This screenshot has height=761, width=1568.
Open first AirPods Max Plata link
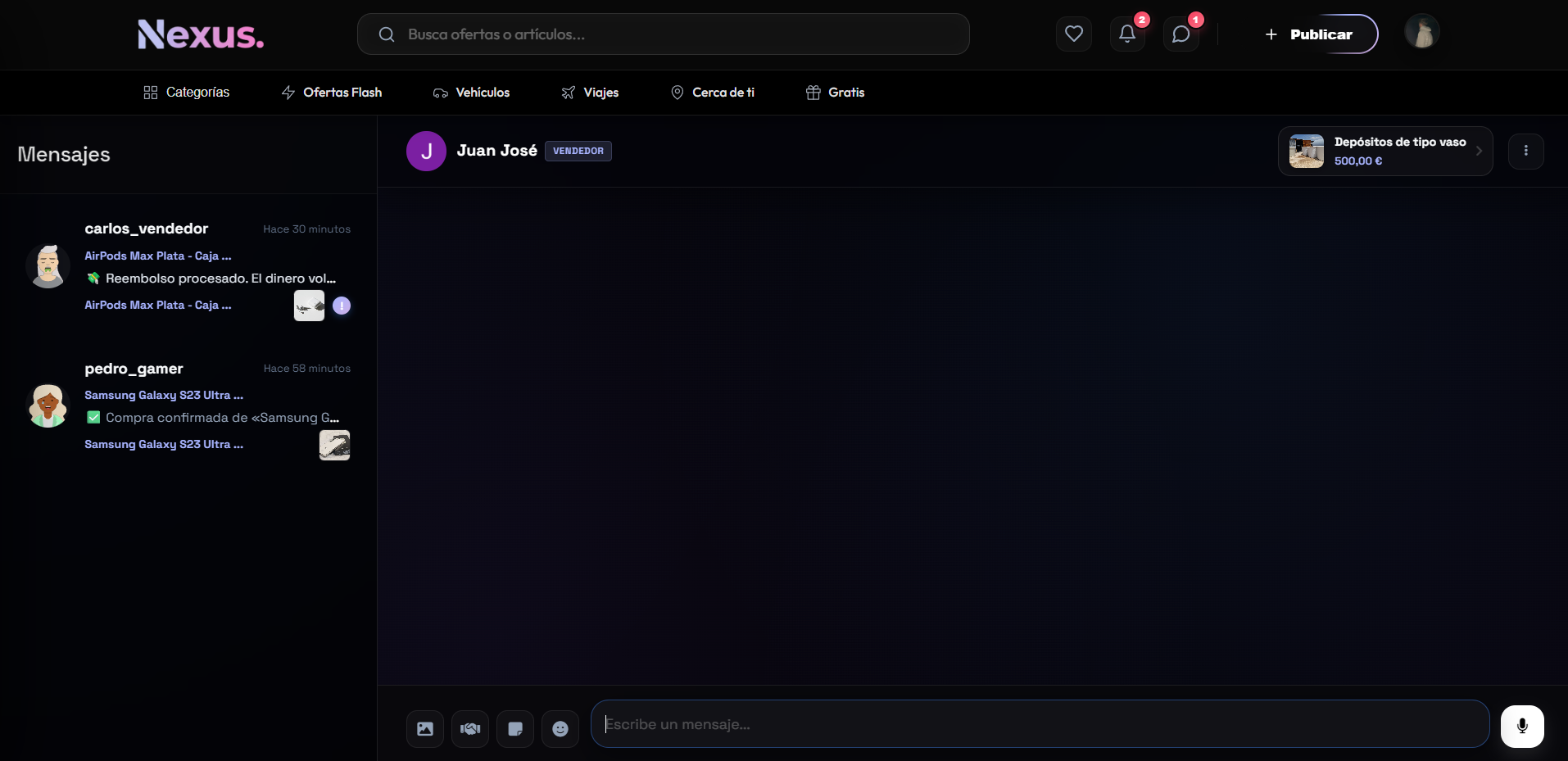pyautogui.click(x=158, y=256)
